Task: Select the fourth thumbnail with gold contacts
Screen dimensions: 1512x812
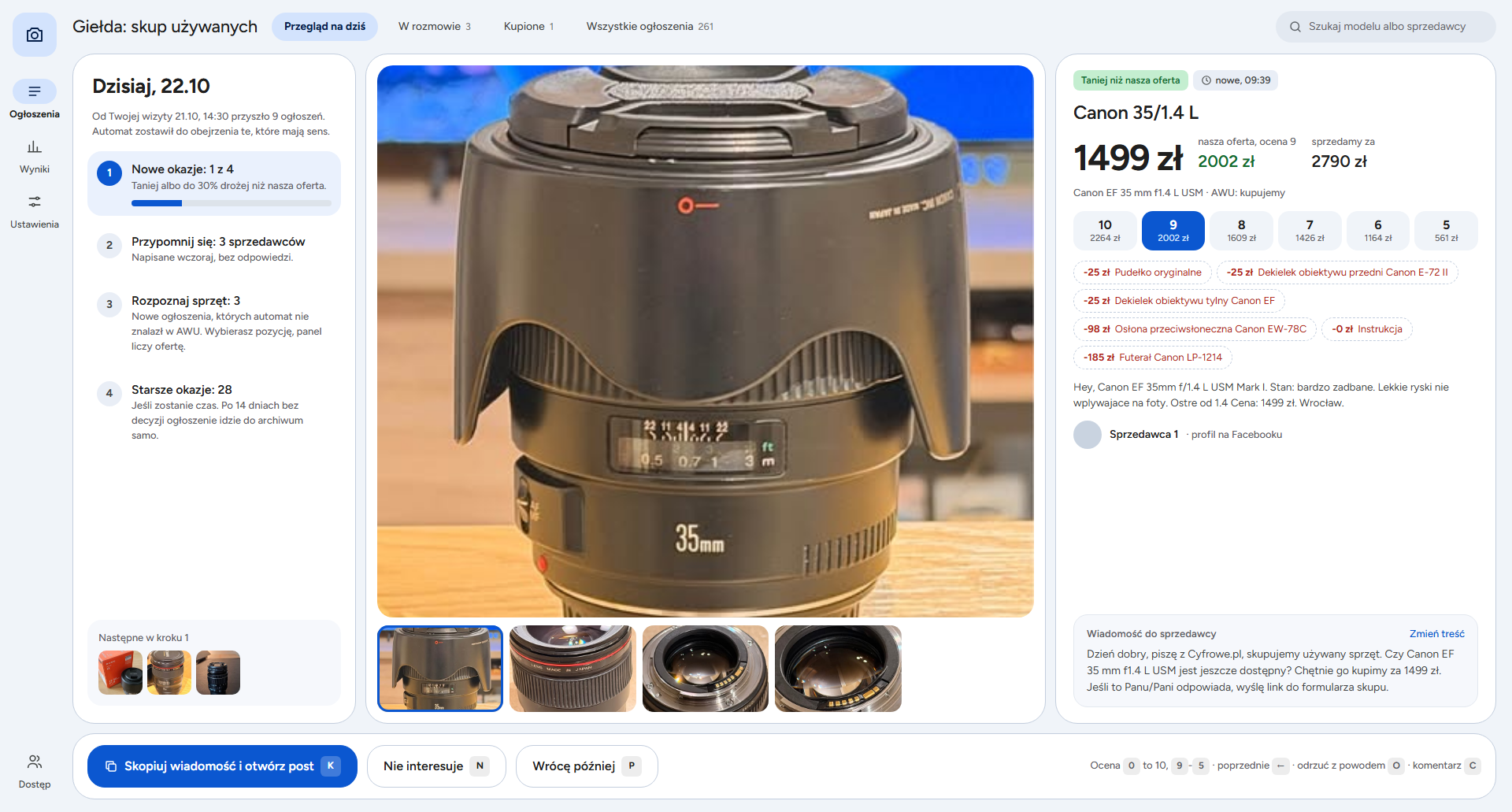Action: [838, 669]
